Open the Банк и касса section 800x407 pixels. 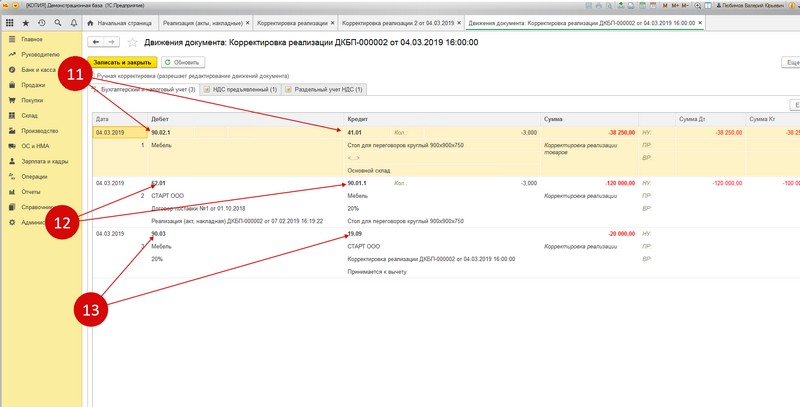(x=38, y=70)
